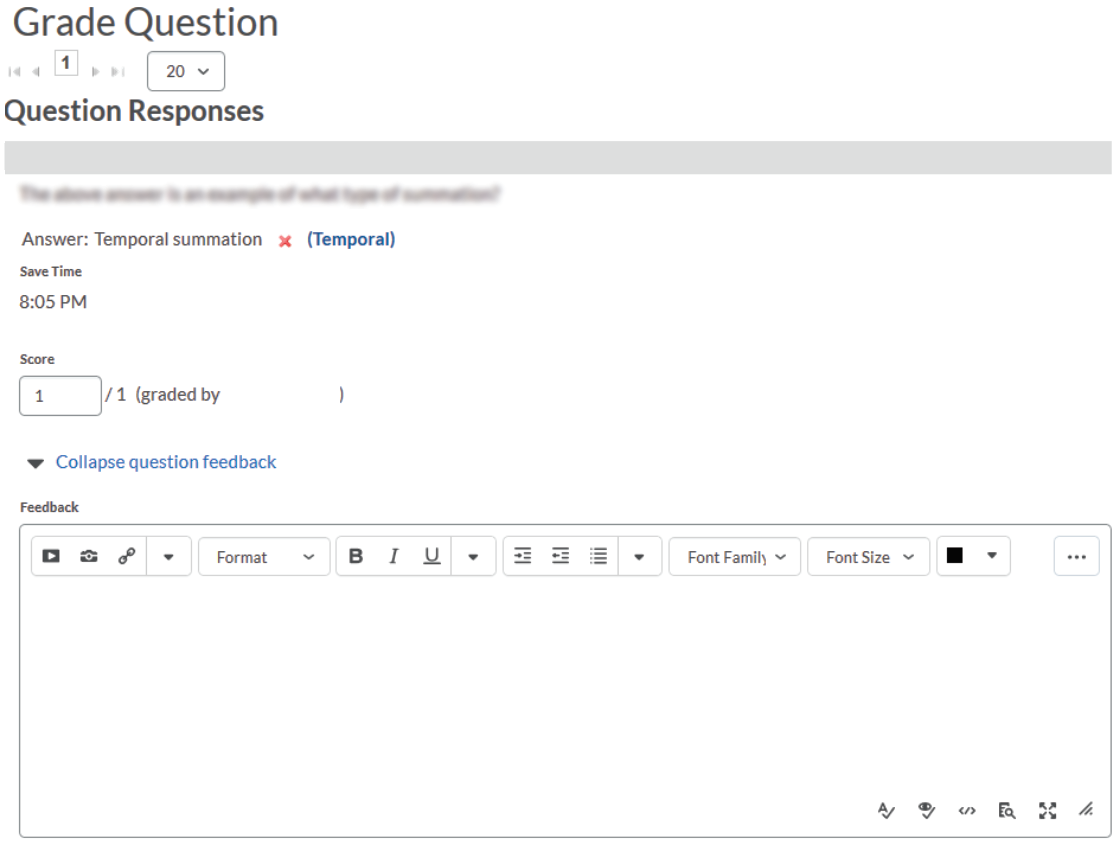This screenshot has height=845, width=1116.
Task: Toggle fullscreen editor mode
Action: pos(1047,810)
